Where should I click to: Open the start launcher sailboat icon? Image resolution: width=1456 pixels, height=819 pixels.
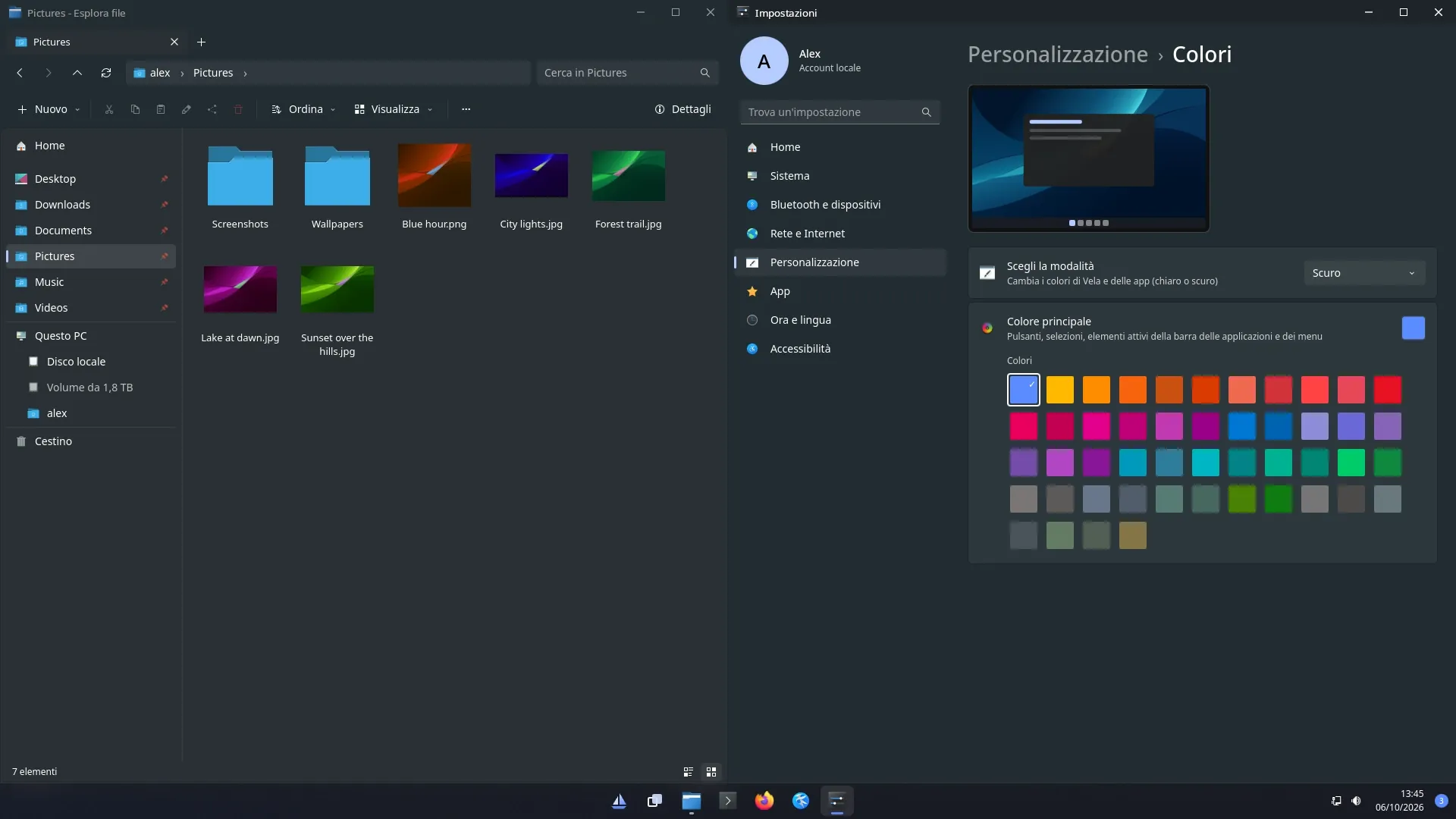pyautogui.click(x=619, y=801)
